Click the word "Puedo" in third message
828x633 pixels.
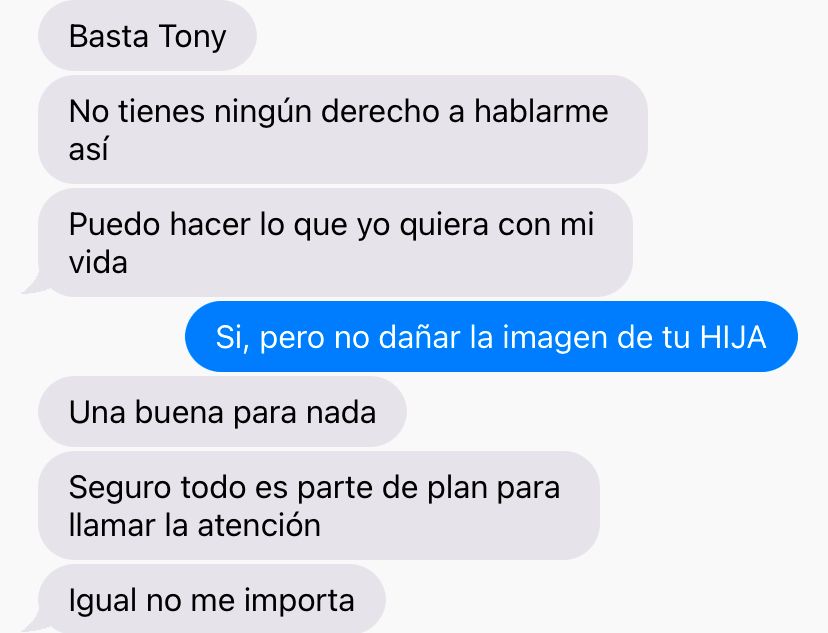tap(114, 224)
